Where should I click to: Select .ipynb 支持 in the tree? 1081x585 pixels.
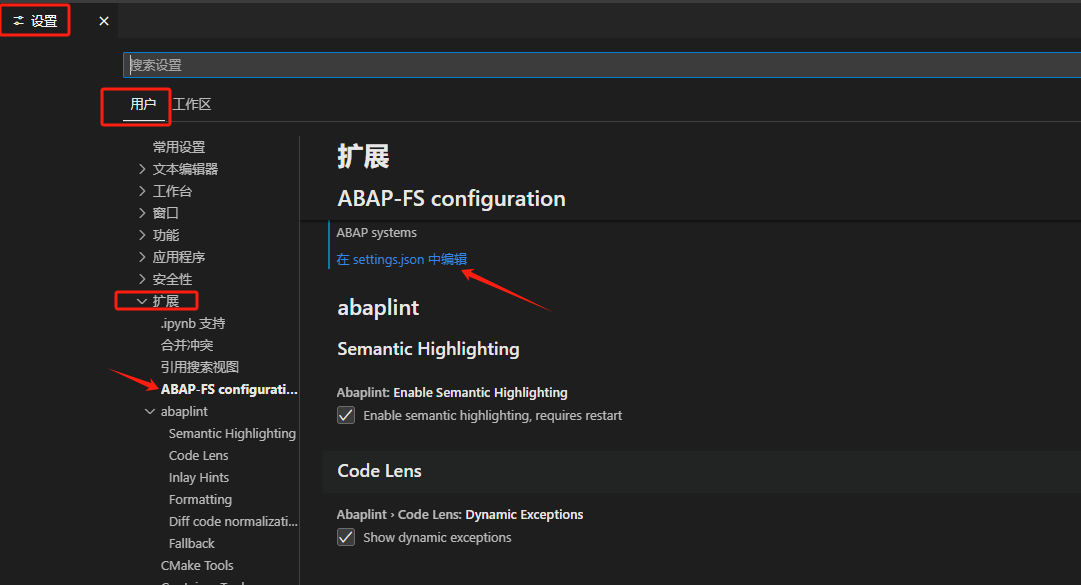coord(193,323)
